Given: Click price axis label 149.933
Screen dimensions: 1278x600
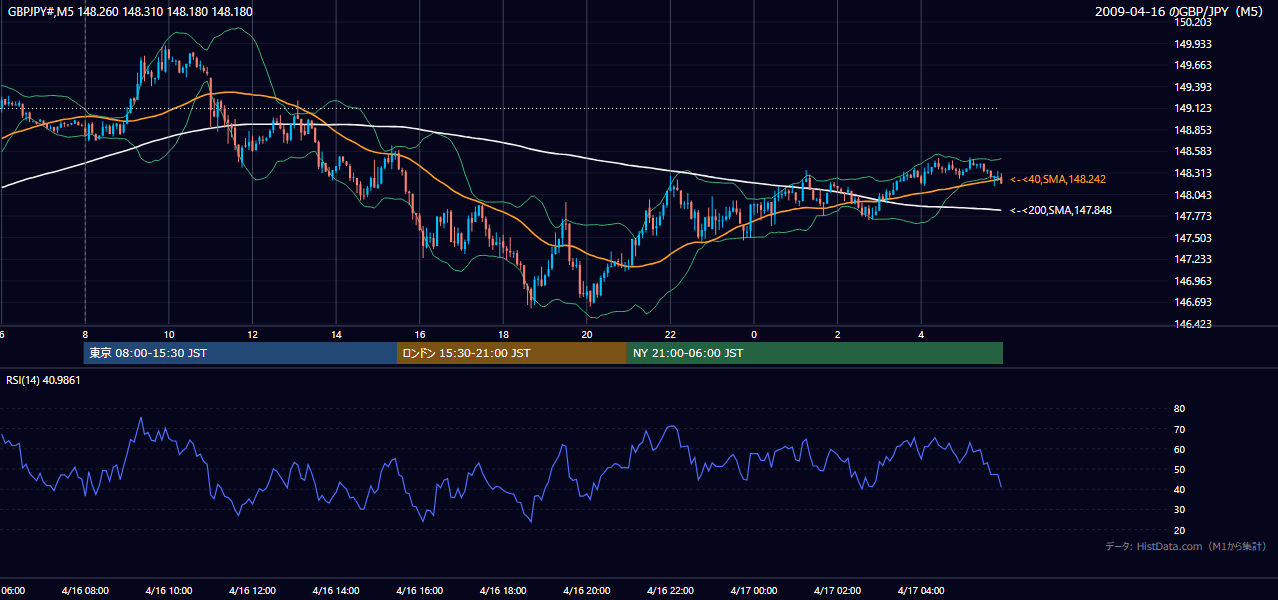Looking at the screenshot, I should coord(1192,44).
